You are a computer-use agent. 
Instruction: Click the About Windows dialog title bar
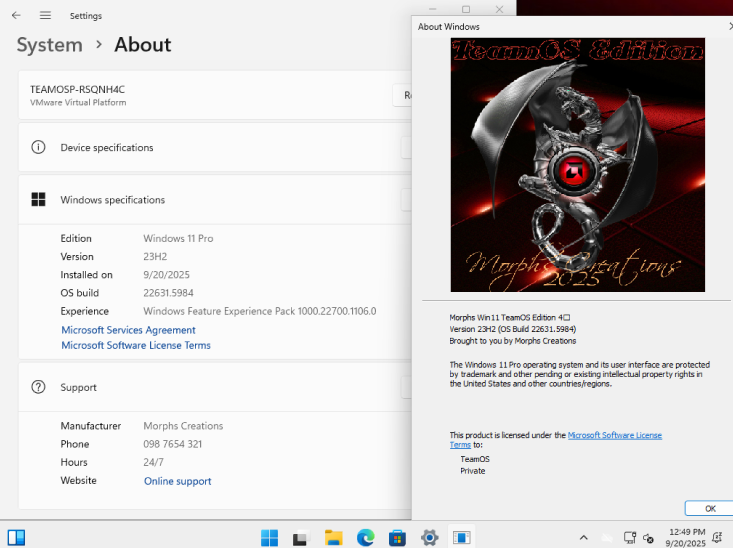[572, 27]
